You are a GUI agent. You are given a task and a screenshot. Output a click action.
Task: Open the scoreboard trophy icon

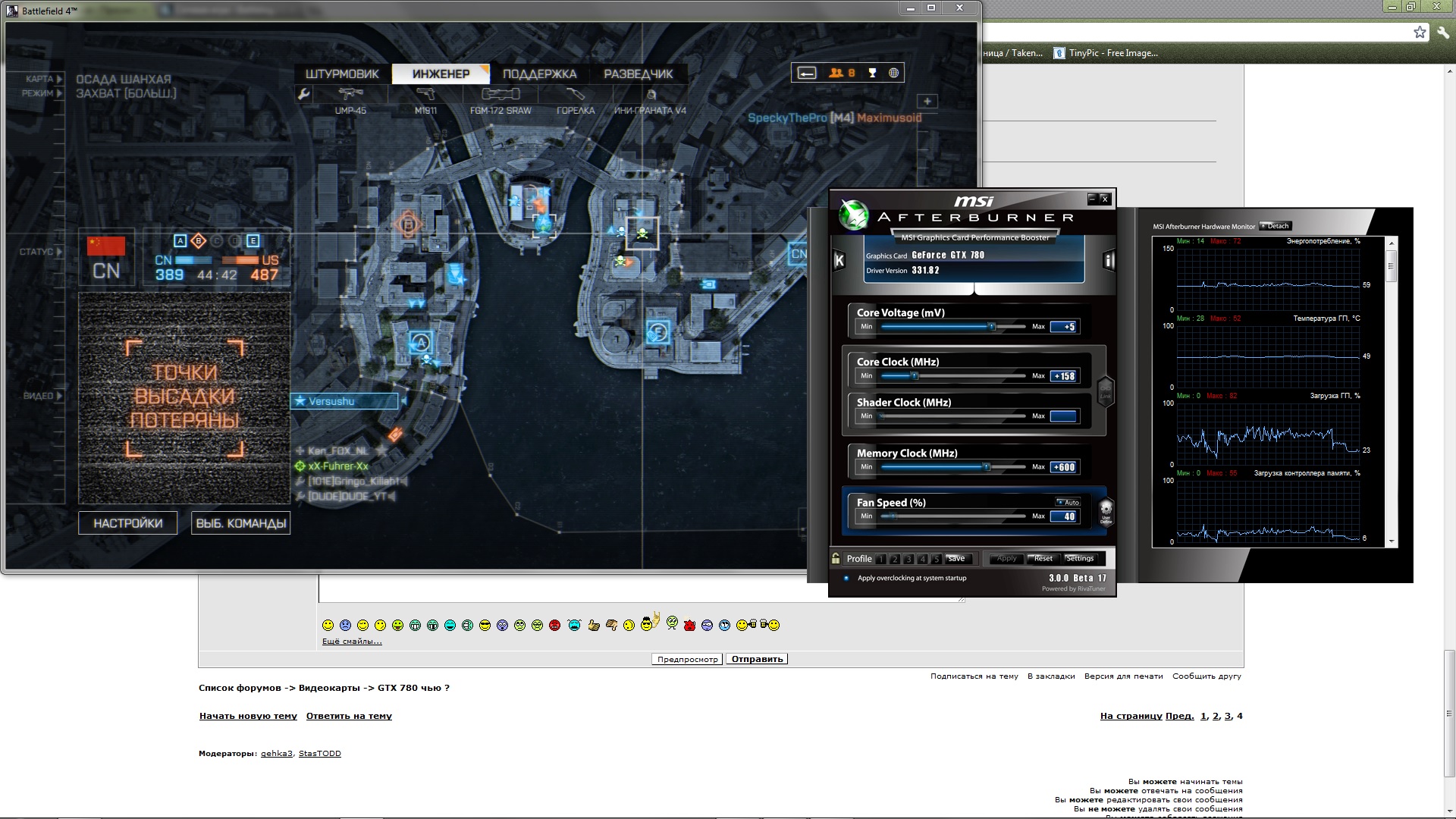[x=872, y=73]
